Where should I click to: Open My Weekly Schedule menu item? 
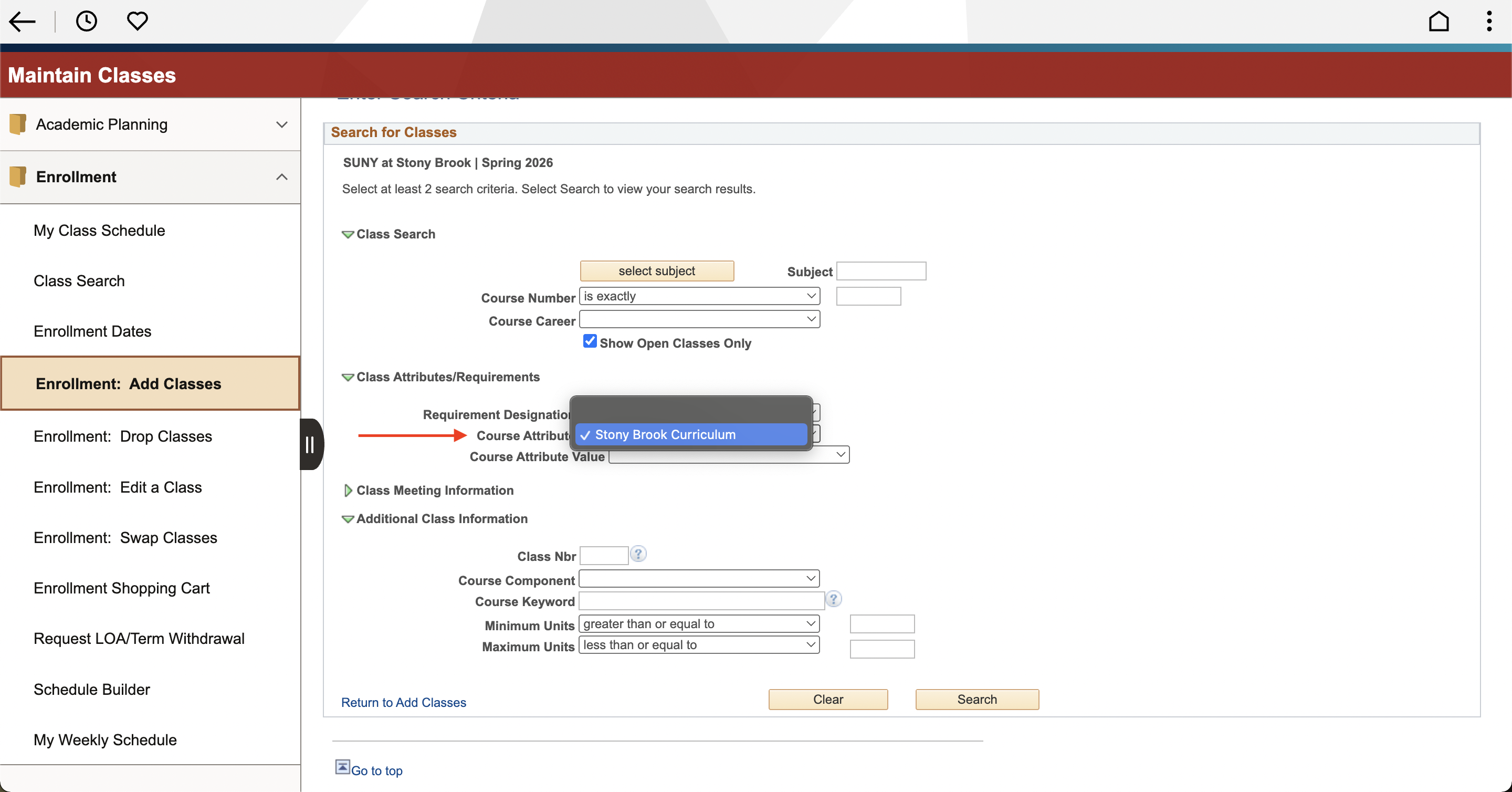105,740
